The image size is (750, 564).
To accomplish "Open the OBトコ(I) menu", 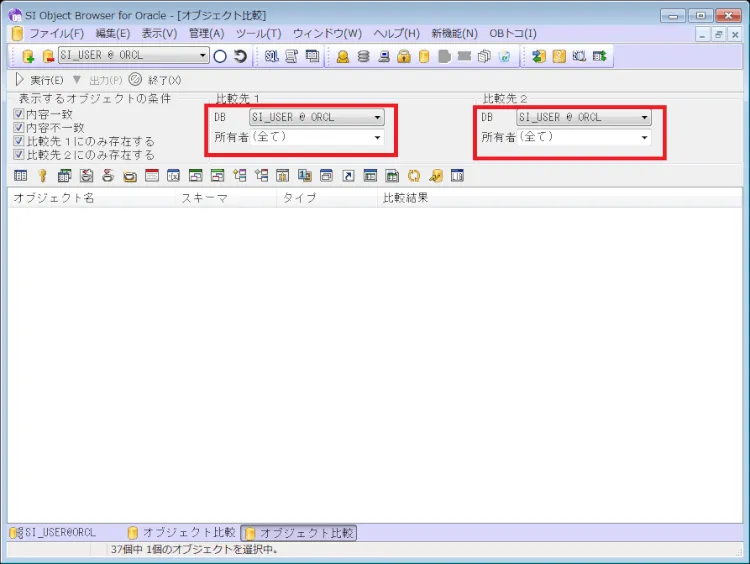I will click(x=512, y=33).
